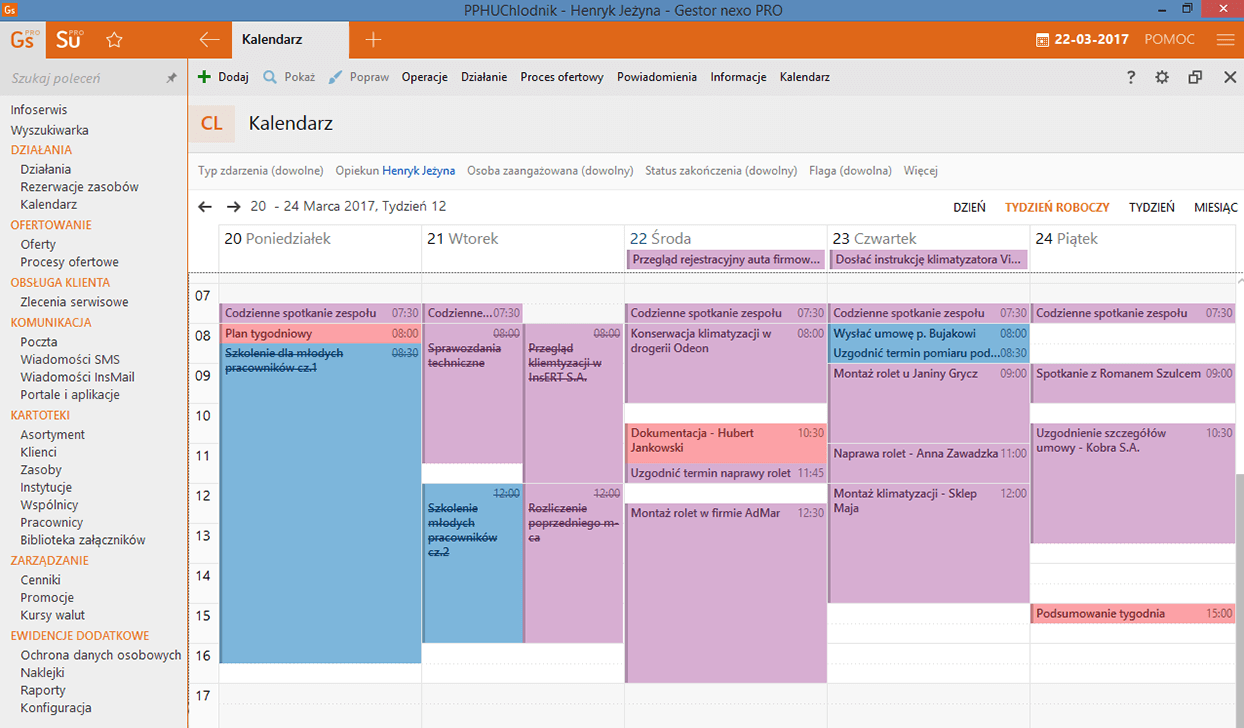Image resolution: width=1244 pixels, height=728 pixels.
Task: Open settings with the gear icon
Action: coord(1161,77)
